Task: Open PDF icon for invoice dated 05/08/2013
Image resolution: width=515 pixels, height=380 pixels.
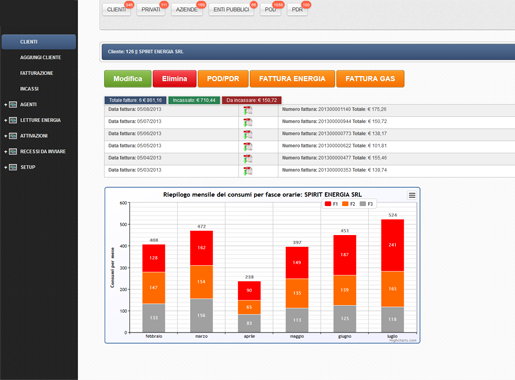Action: point(247,110)
